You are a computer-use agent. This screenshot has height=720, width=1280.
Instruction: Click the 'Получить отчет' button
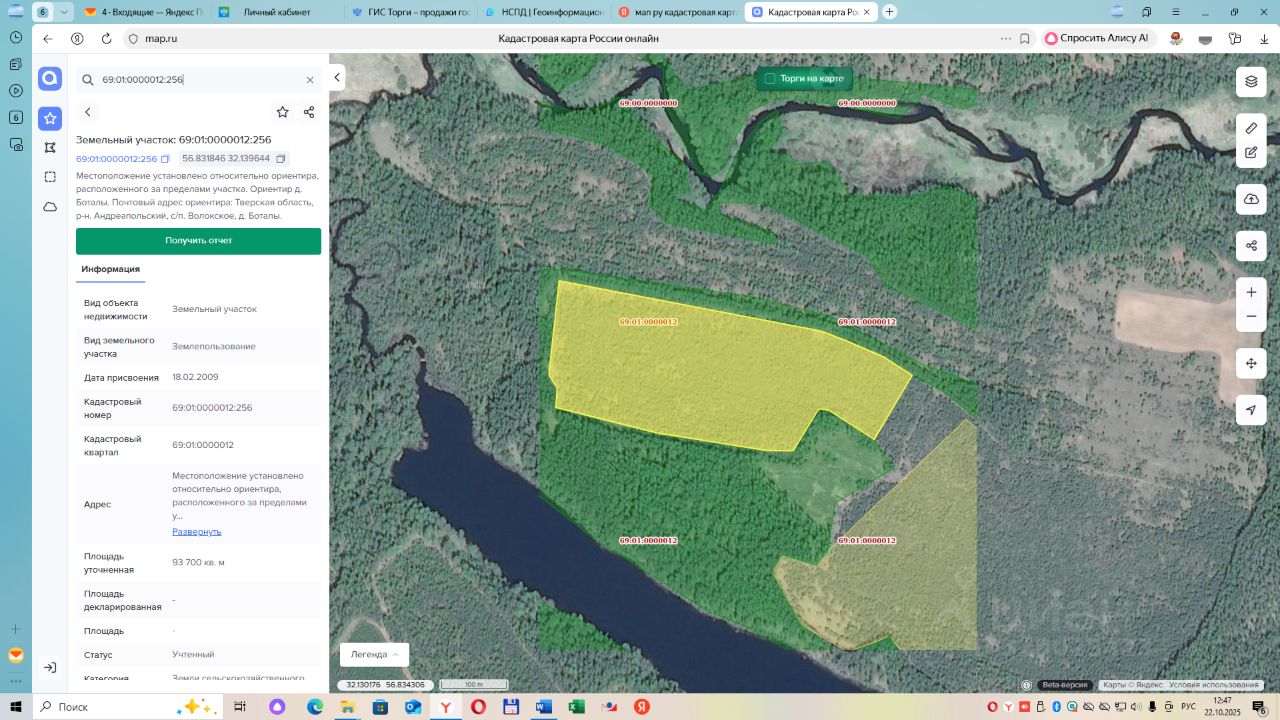click(x=198, y=241)
